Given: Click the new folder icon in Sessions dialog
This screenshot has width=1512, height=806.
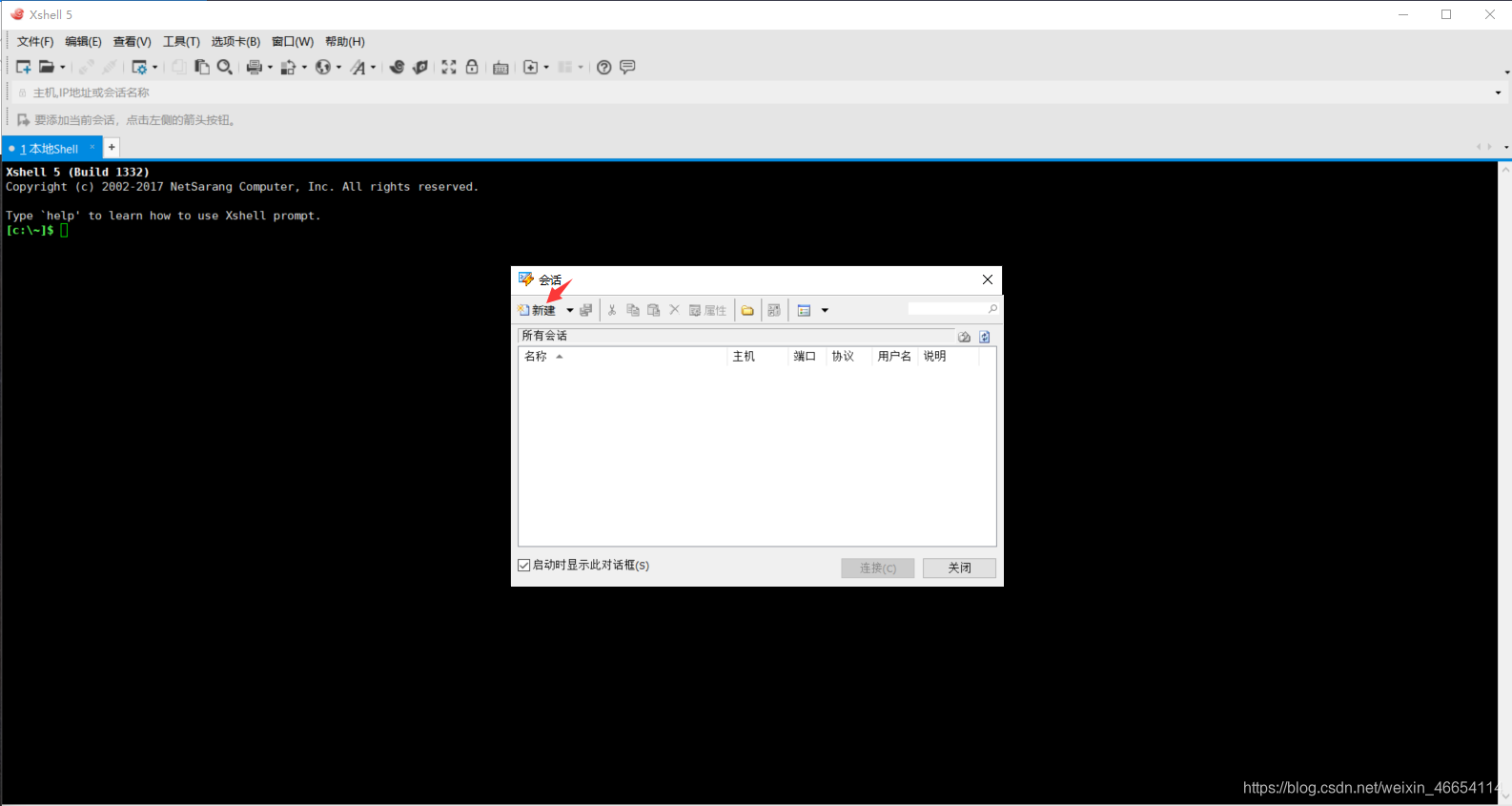Looking at the screenshot, I should (747, 310).
